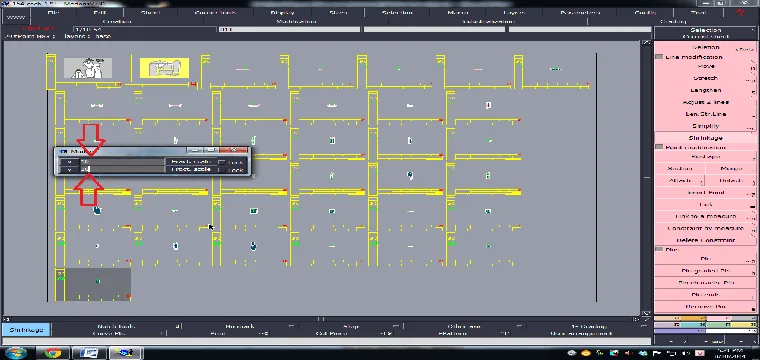Open the File menu
The image size is (760, 360).
pos(53,13)
